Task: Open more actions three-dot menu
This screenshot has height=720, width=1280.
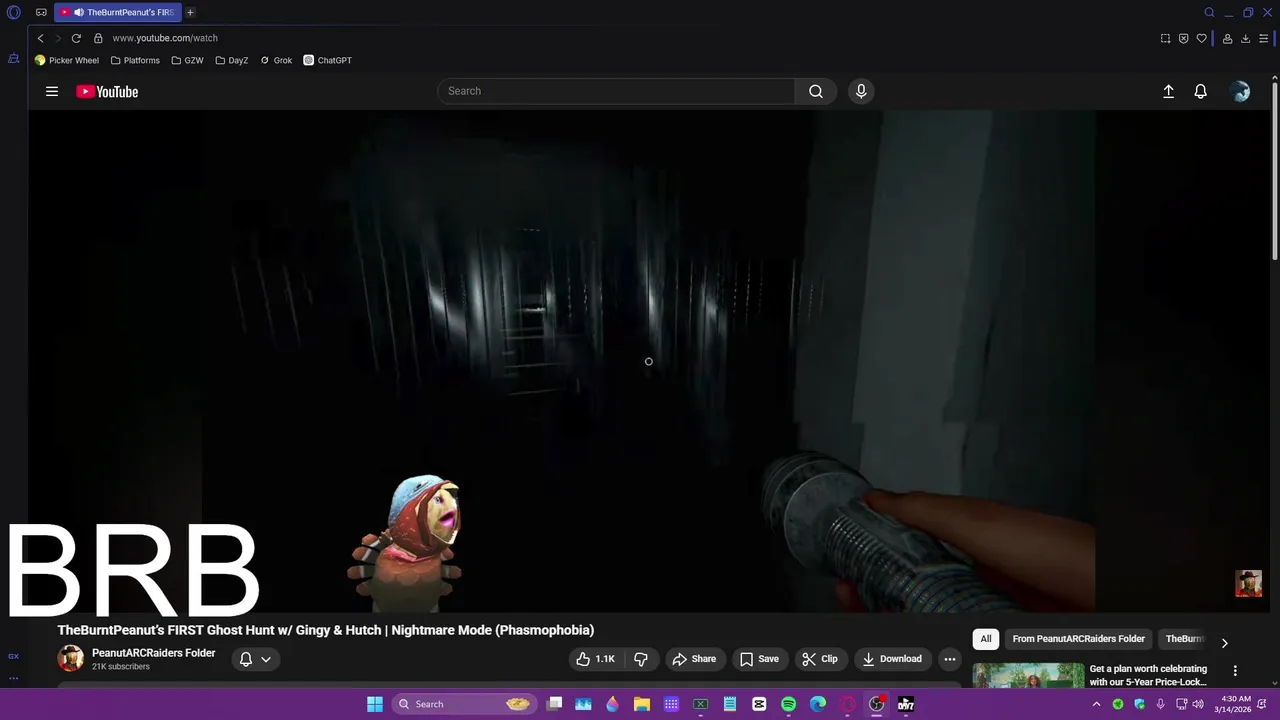Action: point(949,659)
